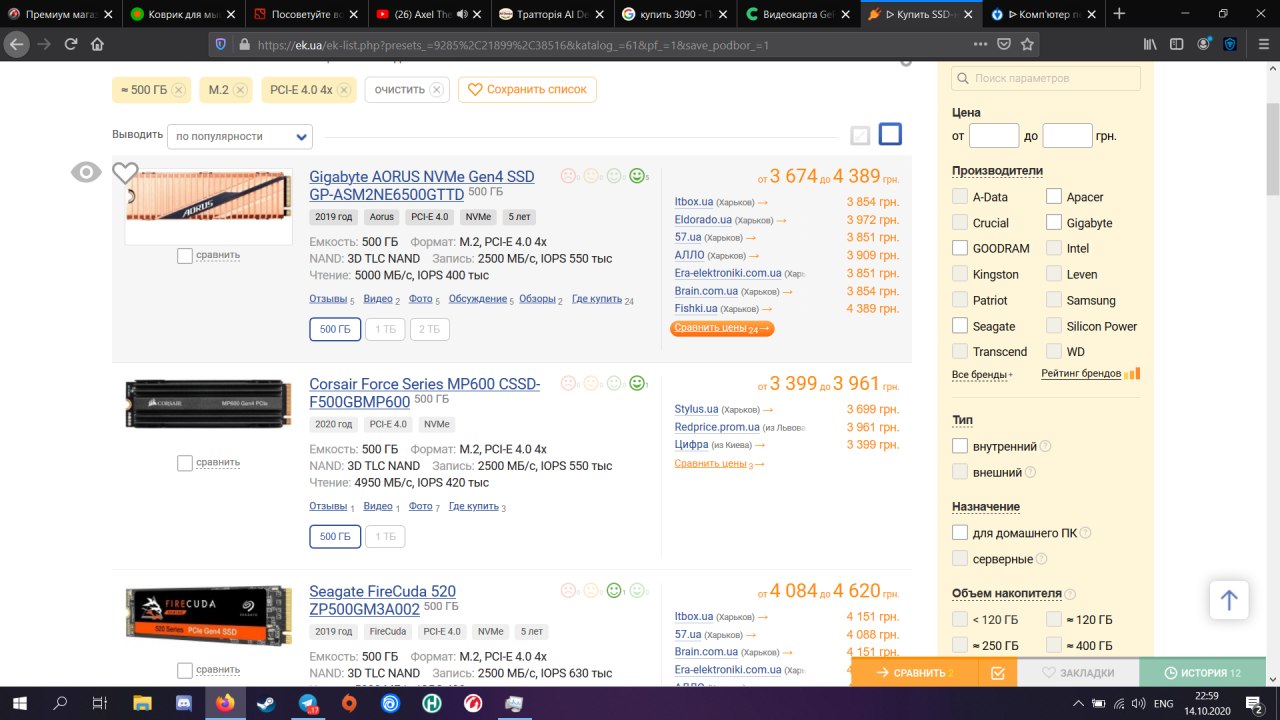
Task: Click the scroll-to-top arrow button
Action: pyautogui.click(x=1229, y=600)
